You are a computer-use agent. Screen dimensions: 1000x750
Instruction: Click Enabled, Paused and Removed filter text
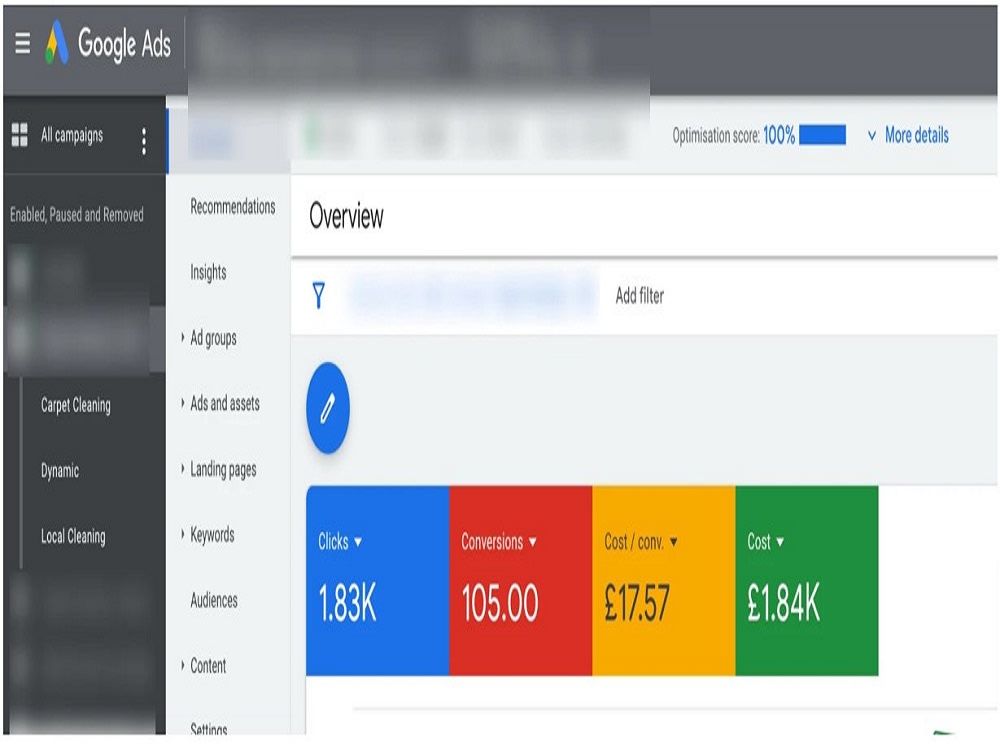click(x=77, y=214)
